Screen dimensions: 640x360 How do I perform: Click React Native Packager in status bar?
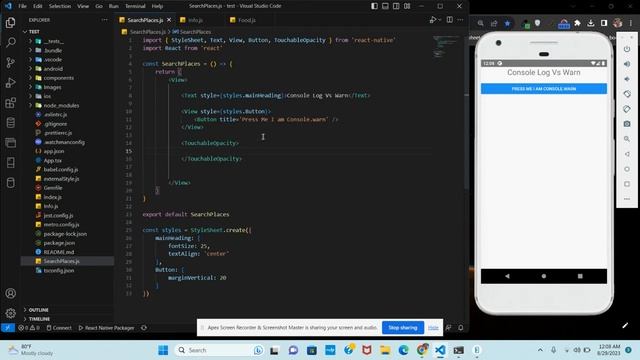[x=106, y=328]
